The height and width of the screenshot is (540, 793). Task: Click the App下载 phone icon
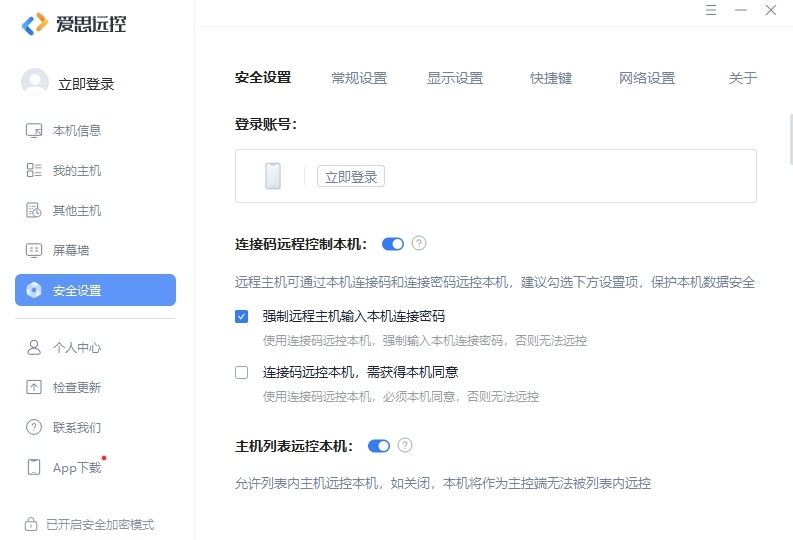click(34, 467)
